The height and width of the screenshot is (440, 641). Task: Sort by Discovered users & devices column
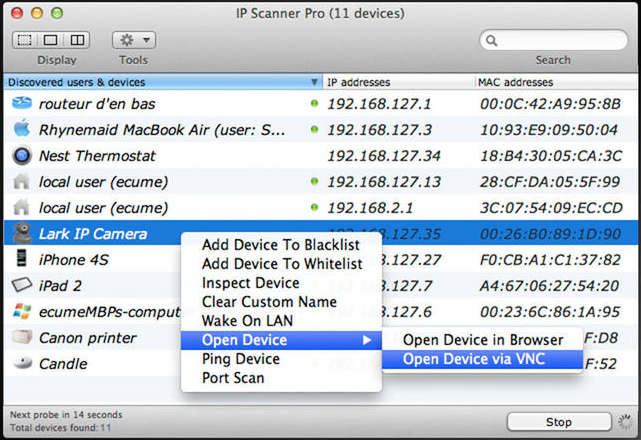tap(163, 82)
